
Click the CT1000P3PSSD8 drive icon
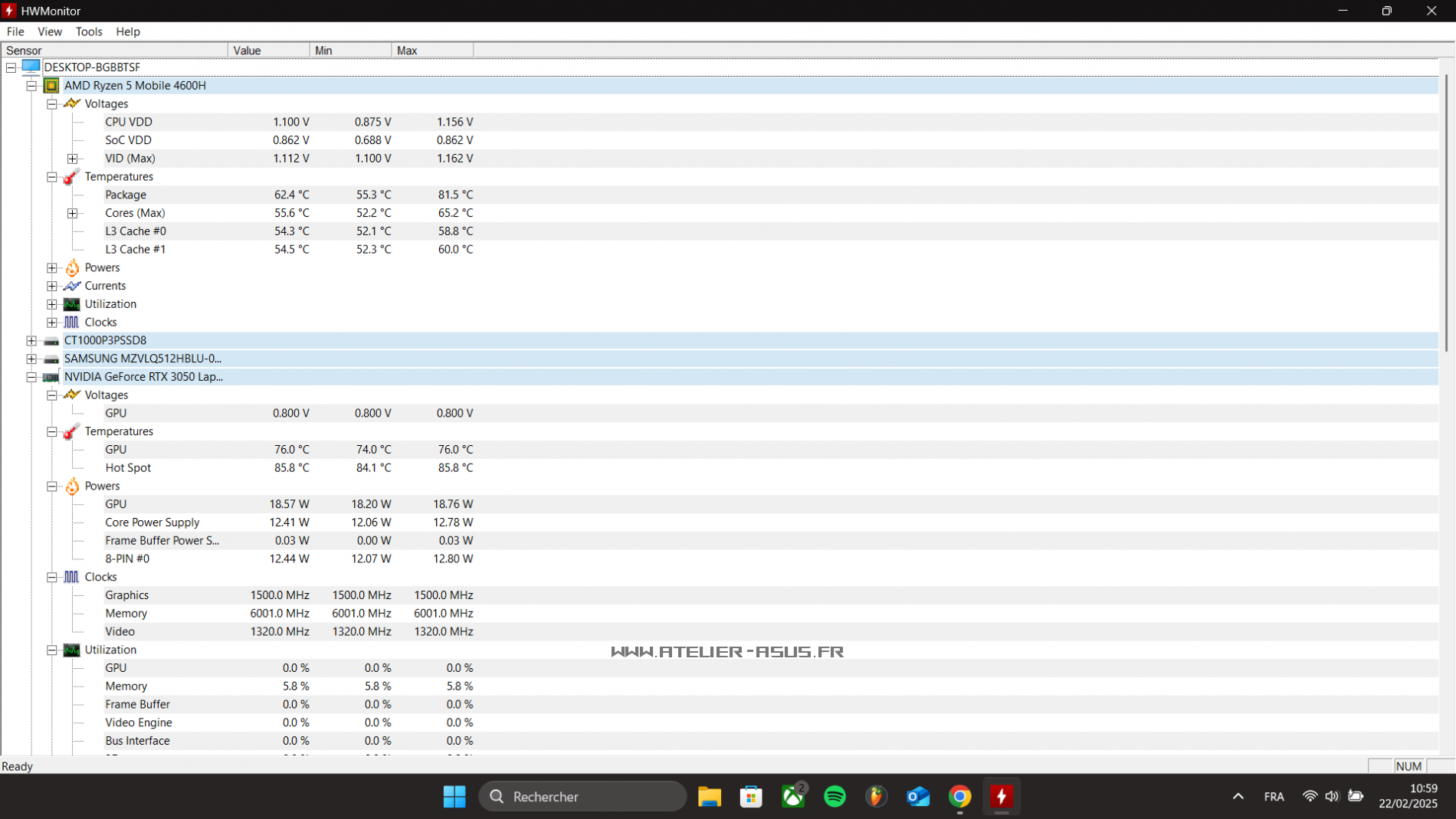[x=51, y=341]
